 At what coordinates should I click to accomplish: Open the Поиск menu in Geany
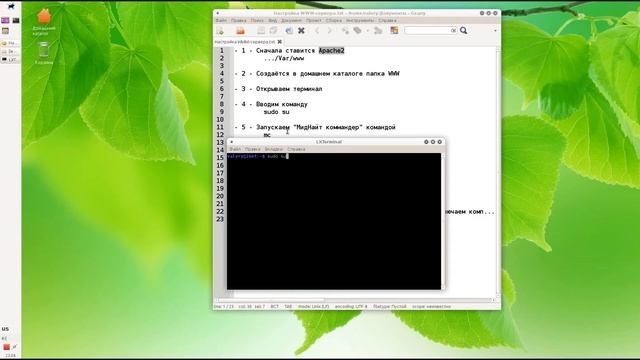(x=257, y=20)
